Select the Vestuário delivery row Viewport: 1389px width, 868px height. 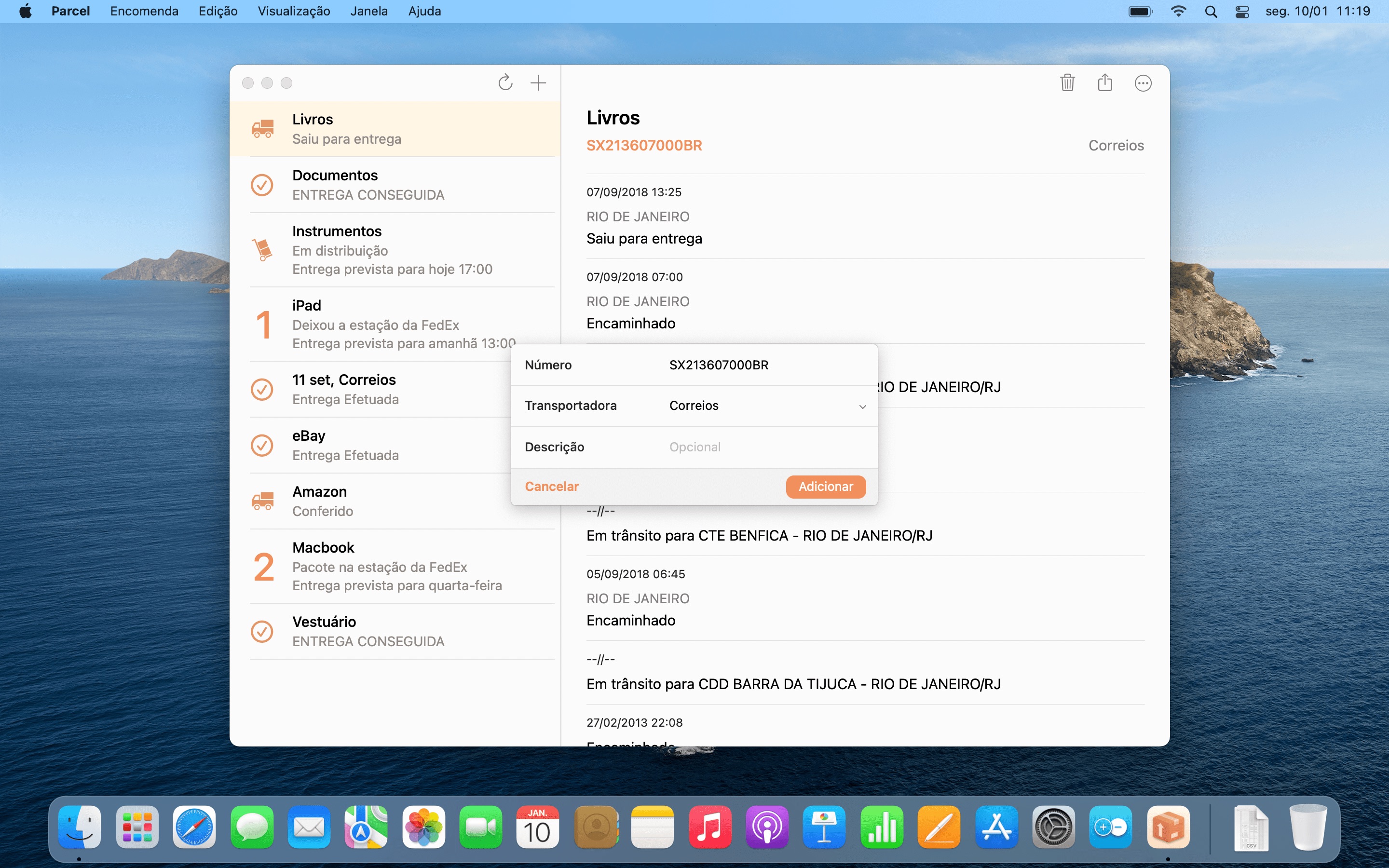(x=395, y=632)
